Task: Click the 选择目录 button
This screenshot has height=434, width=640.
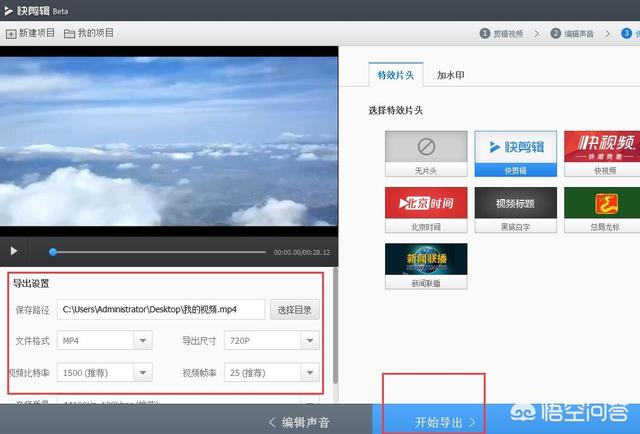Action: [x=295, y=310]
